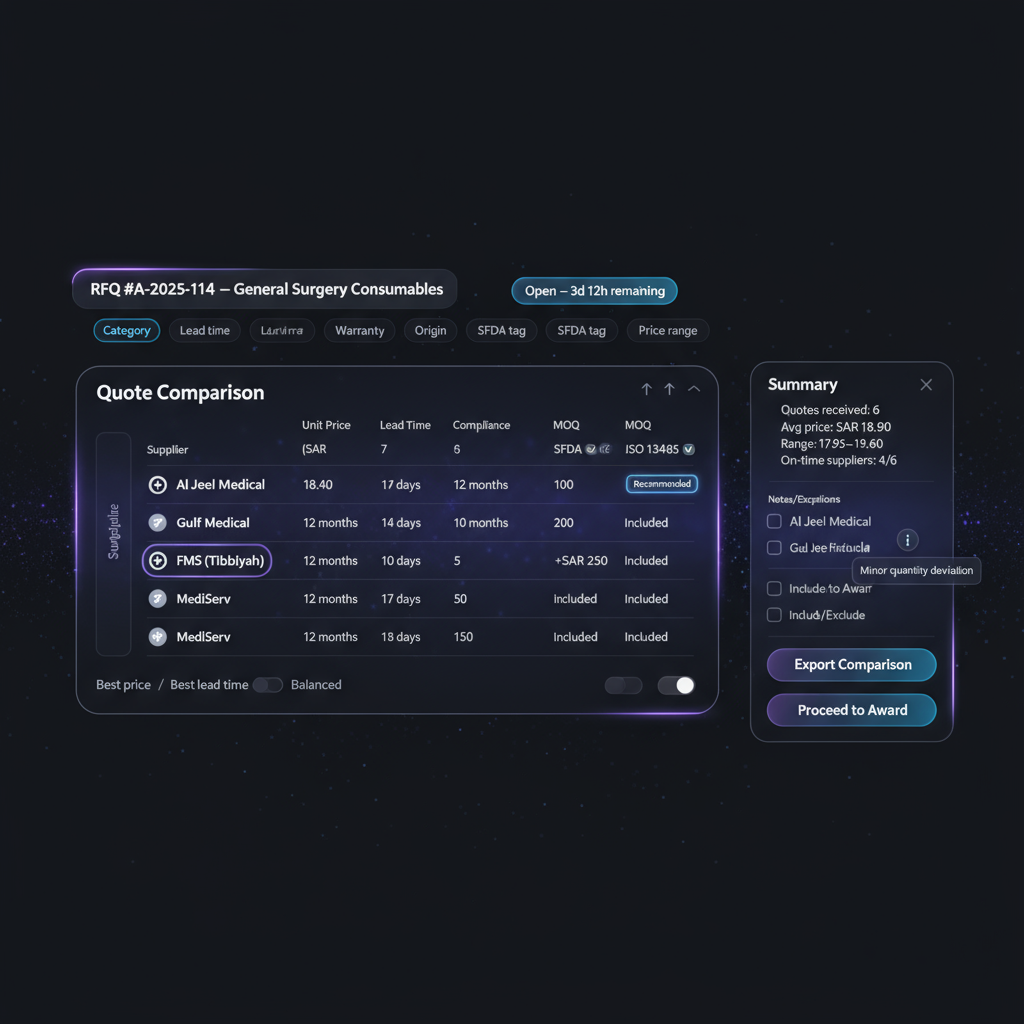Open the Price range filter chip
Viewport: 1024px width, 1024px height.
point(668,331)
